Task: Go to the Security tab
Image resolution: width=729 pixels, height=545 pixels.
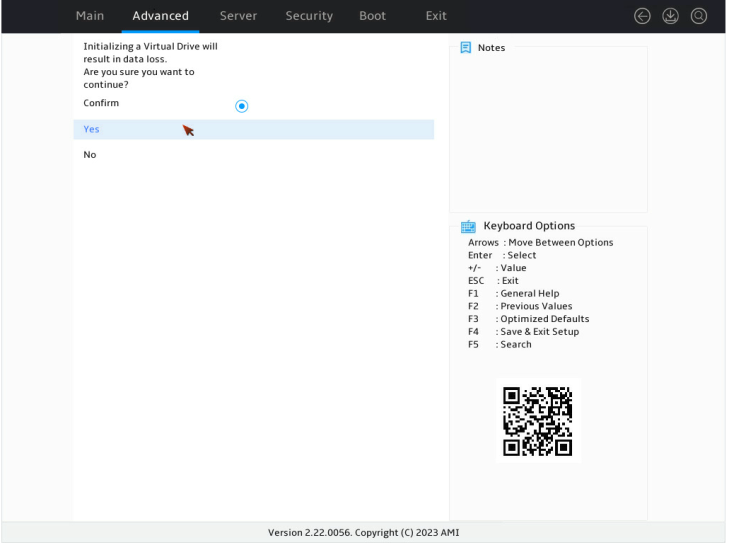Action: pyautogui.click(x=309, y=16)
